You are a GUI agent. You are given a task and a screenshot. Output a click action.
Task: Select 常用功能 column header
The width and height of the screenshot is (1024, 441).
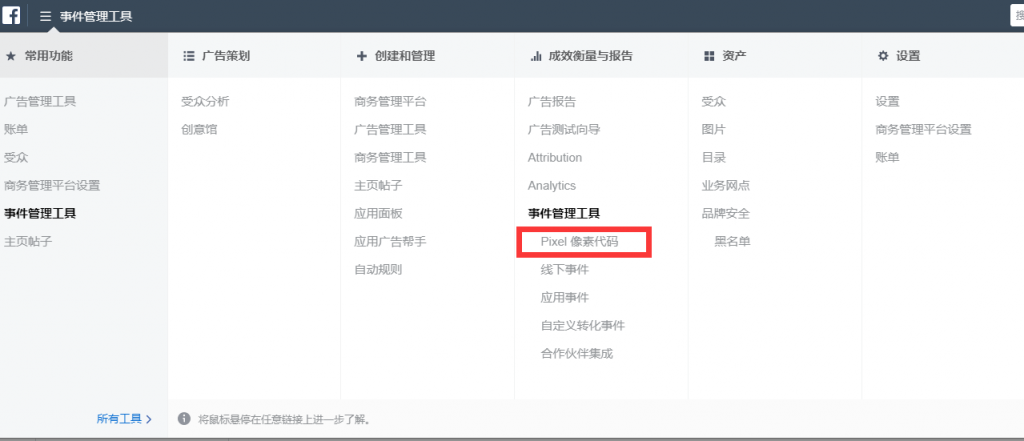tap(49, 56)
